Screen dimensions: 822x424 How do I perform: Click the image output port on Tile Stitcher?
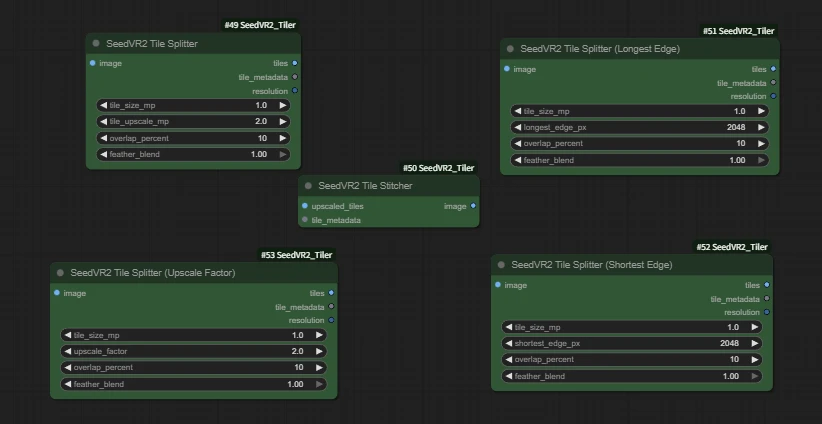[x=473, y=206]
